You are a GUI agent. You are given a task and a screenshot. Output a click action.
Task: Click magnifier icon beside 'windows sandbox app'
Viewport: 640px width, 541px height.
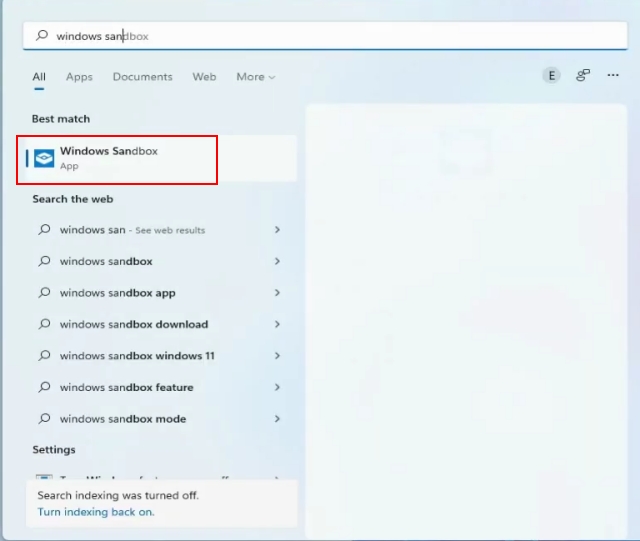click(x=44, y=292)
